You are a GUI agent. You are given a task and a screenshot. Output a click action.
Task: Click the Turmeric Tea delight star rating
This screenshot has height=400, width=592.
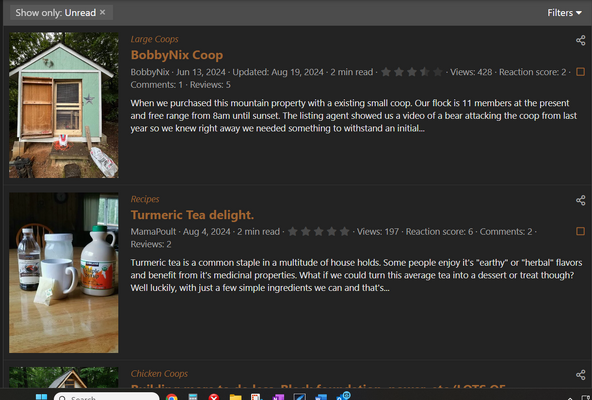319,231
